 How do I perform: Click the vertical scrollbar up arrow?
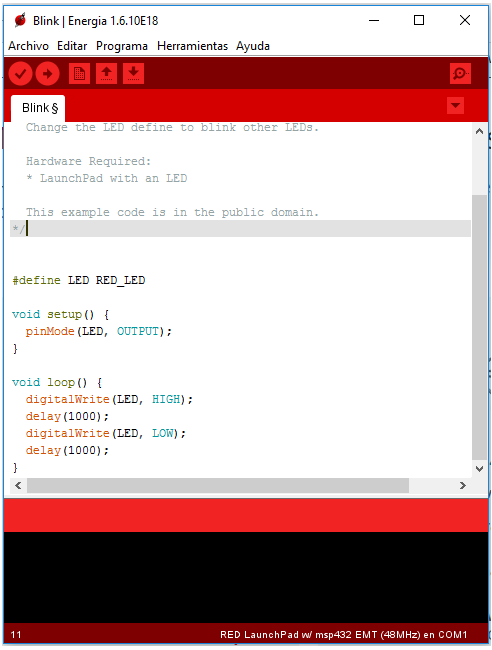(480, 131)
